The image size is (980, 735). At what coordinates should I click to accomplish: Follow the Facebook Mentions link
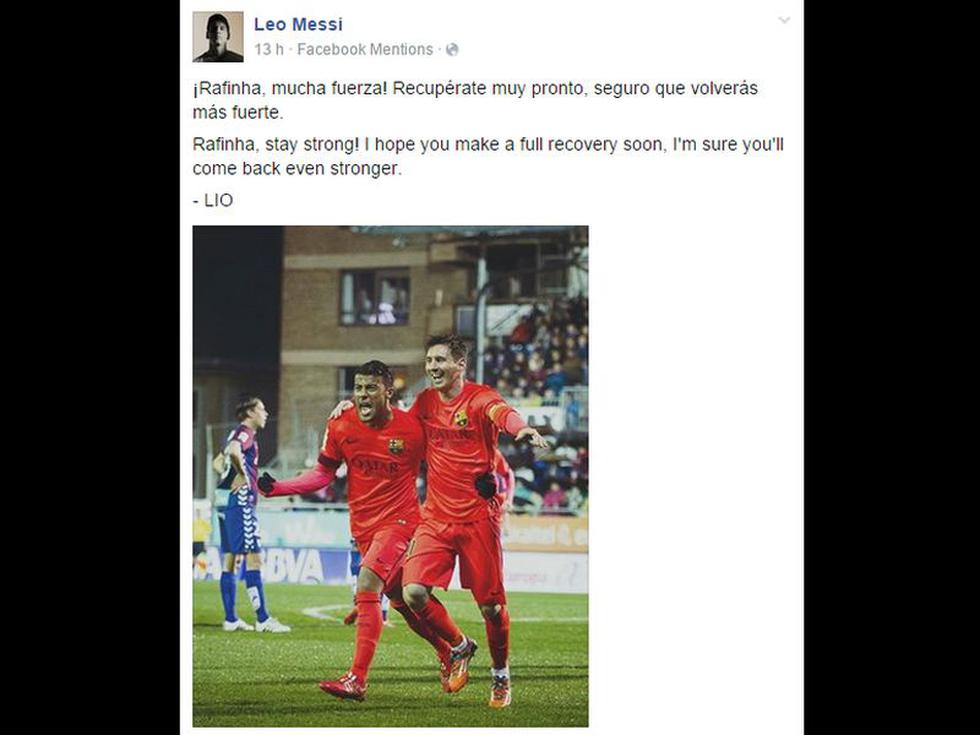pos(365,49)
